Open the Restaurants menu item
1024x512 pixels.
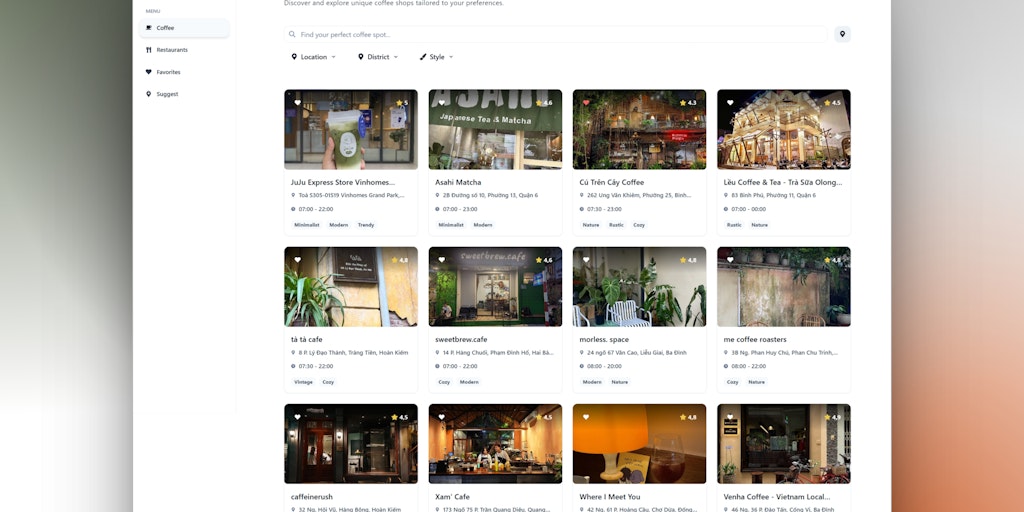tap(184, 50)
